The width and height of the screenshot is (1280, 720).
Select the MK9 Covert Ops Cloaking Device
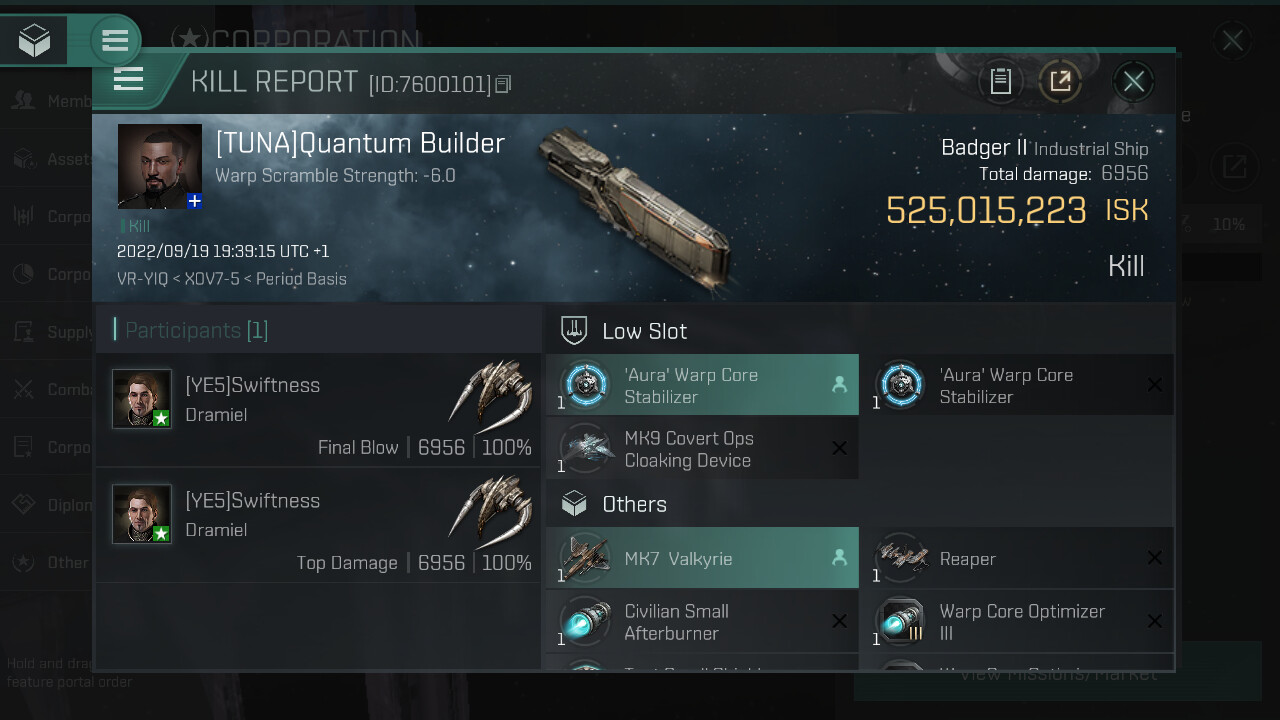702,449
